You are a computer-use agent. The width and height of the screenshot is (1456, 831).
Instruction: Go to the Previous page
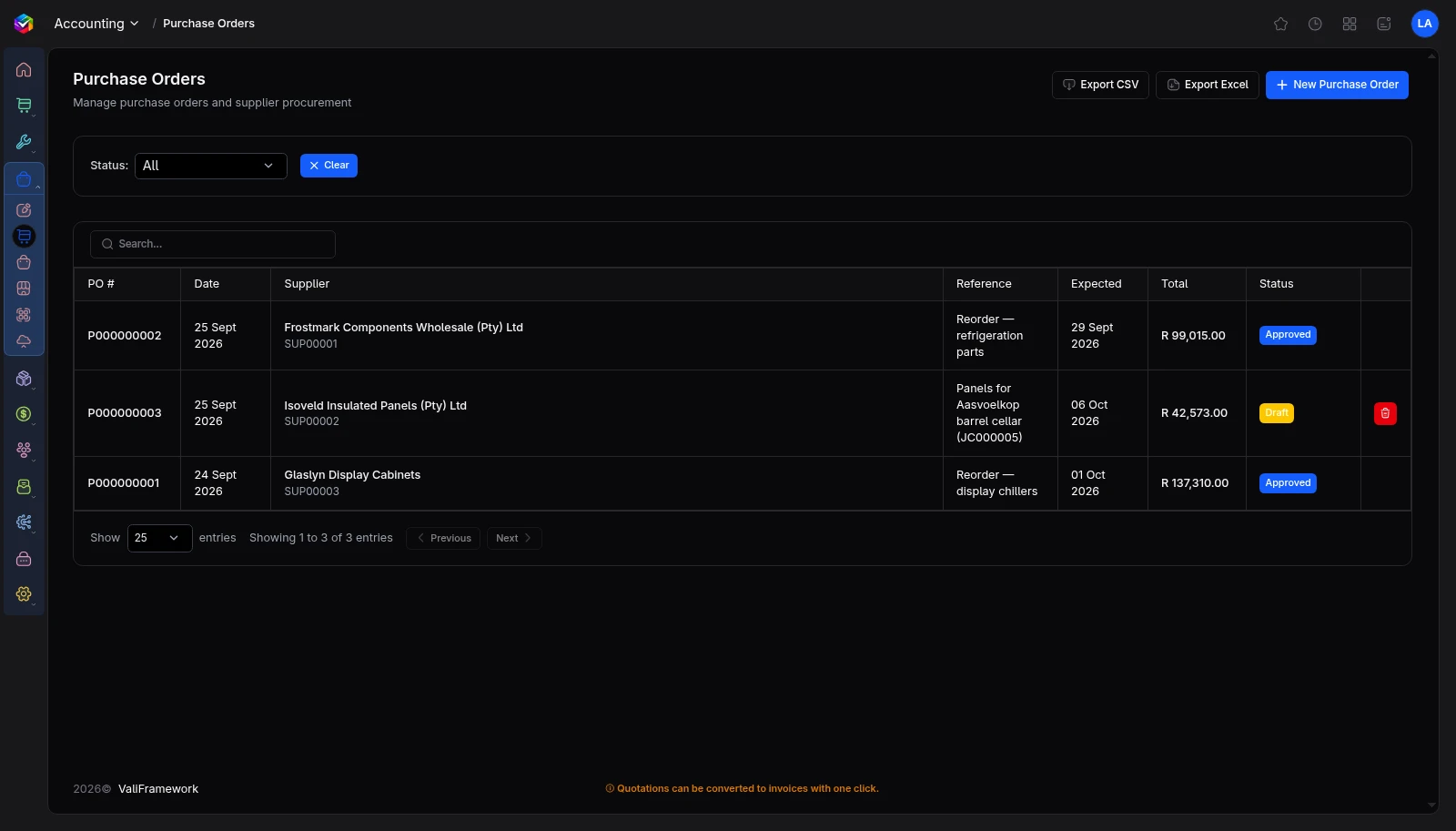[x=443, y=539]
